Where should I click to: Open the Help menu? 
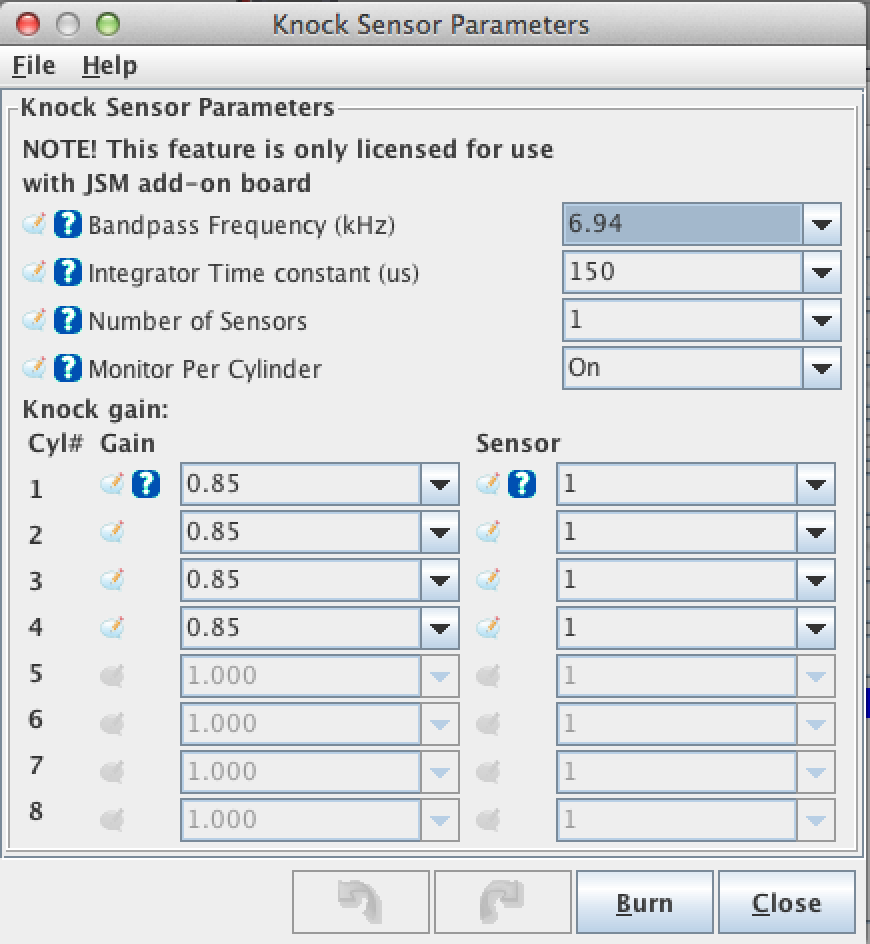[x=109, y=66]
